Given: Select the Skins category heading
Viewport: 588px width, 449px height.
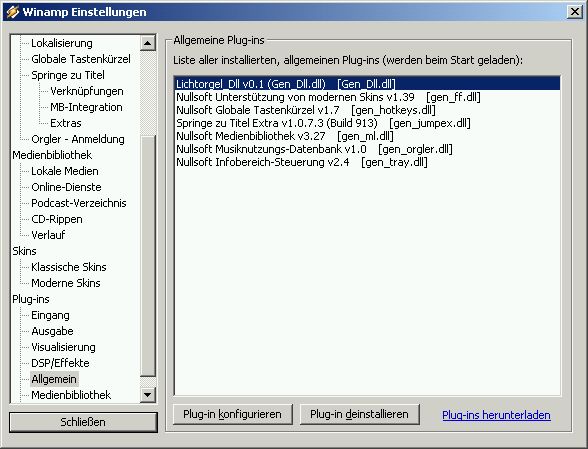Looking at the screenshot, I should pyautogui.click(x=24, y=251).
